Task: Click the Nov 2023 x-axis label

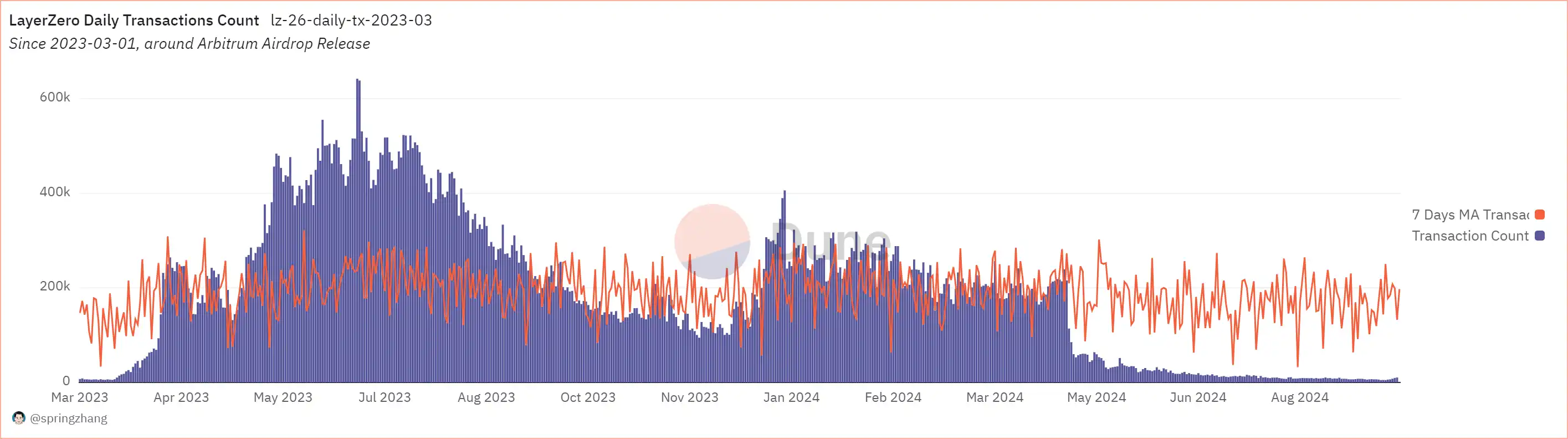Action: pyautogui.click(x=689, y=397)
